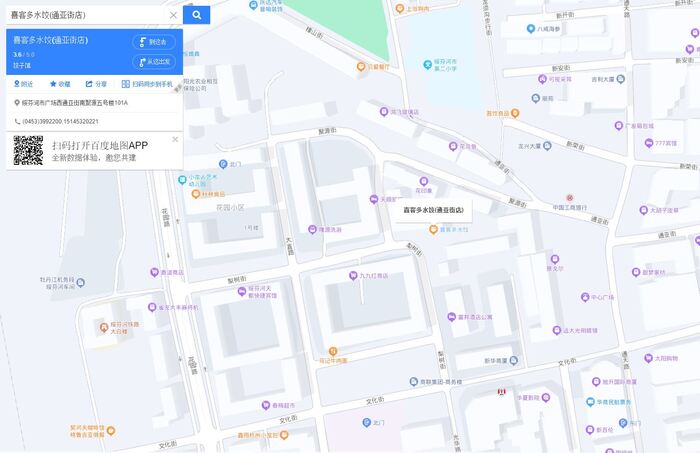Viewport: 700px width, 453px height.
Task: Click the search text input field
Action: click(x=86, y=15)
